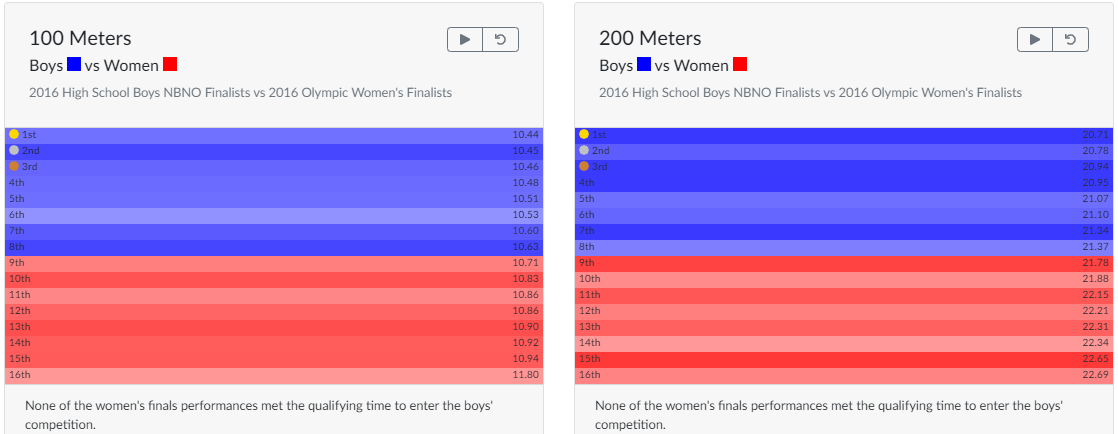The height and width of the screenshot is (434, 1118).
Task: Click the blue Boys swatch in 200 Meters
Action: (644, 65)
